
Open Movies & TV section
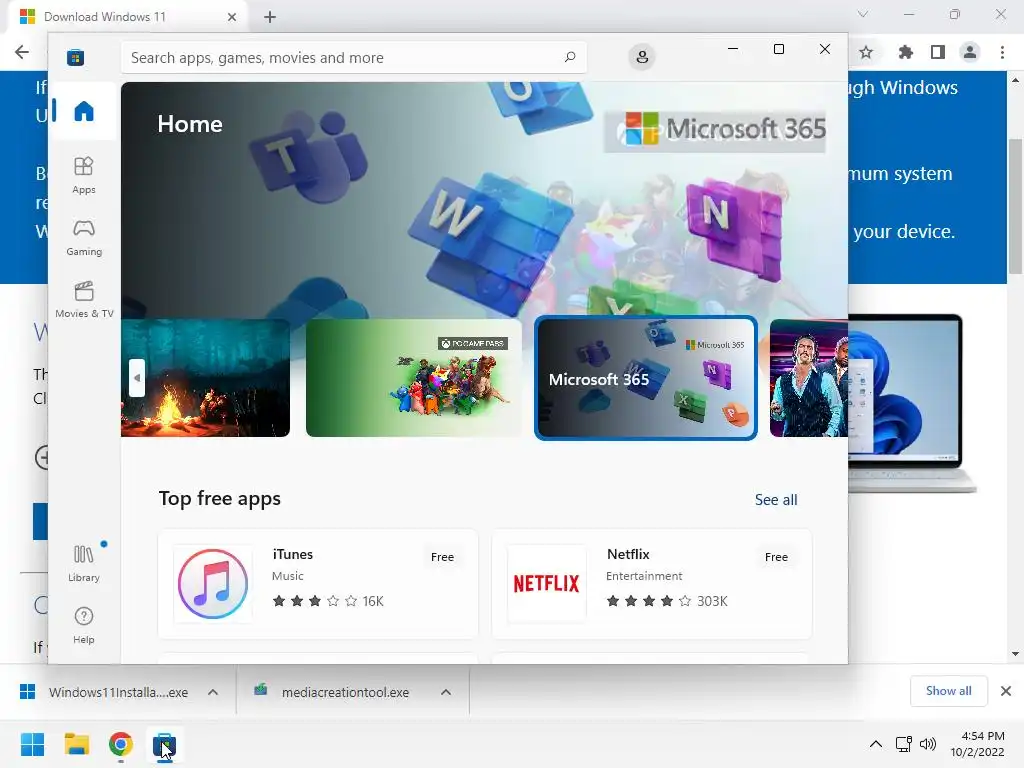tap(84, 300)
